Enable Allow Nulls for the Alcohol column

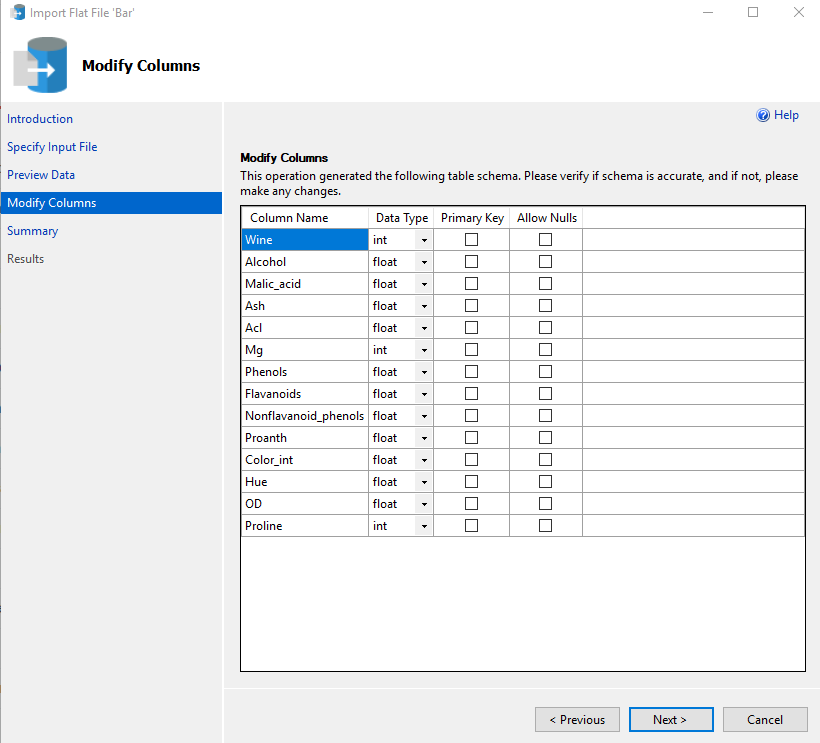[x=545, y=262]
